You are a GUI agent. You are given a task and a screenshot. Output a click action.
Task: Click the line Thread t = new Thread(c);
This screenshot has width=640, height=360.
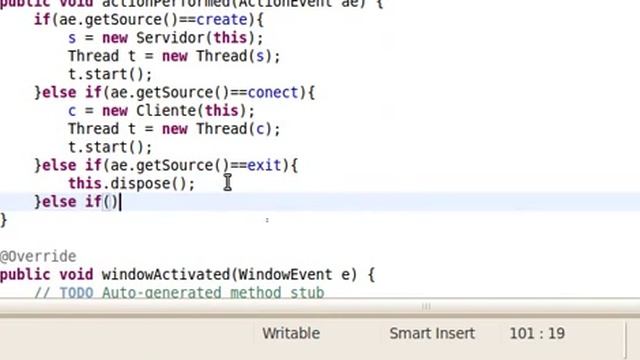(x=174, y=129)
